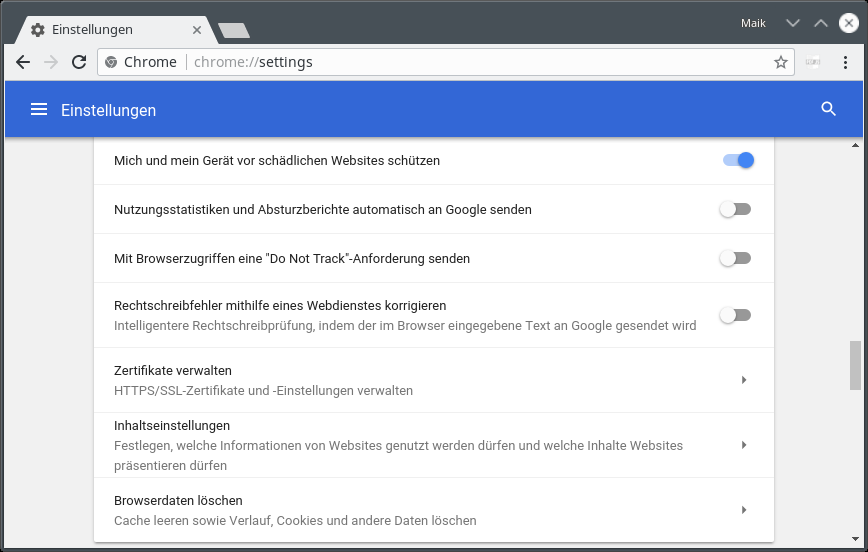Expand the Zertifikate verwalten arrow
Image resolution: width=868 pixels, height=552 pixels.
pyautogui.click(x=744, y=380)
